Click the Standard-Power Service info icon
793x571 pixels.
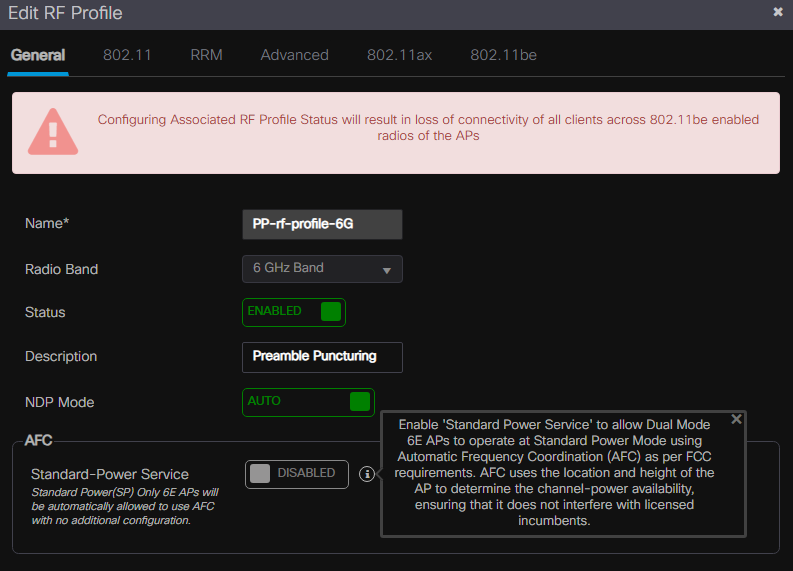click(x=367, y=474)
